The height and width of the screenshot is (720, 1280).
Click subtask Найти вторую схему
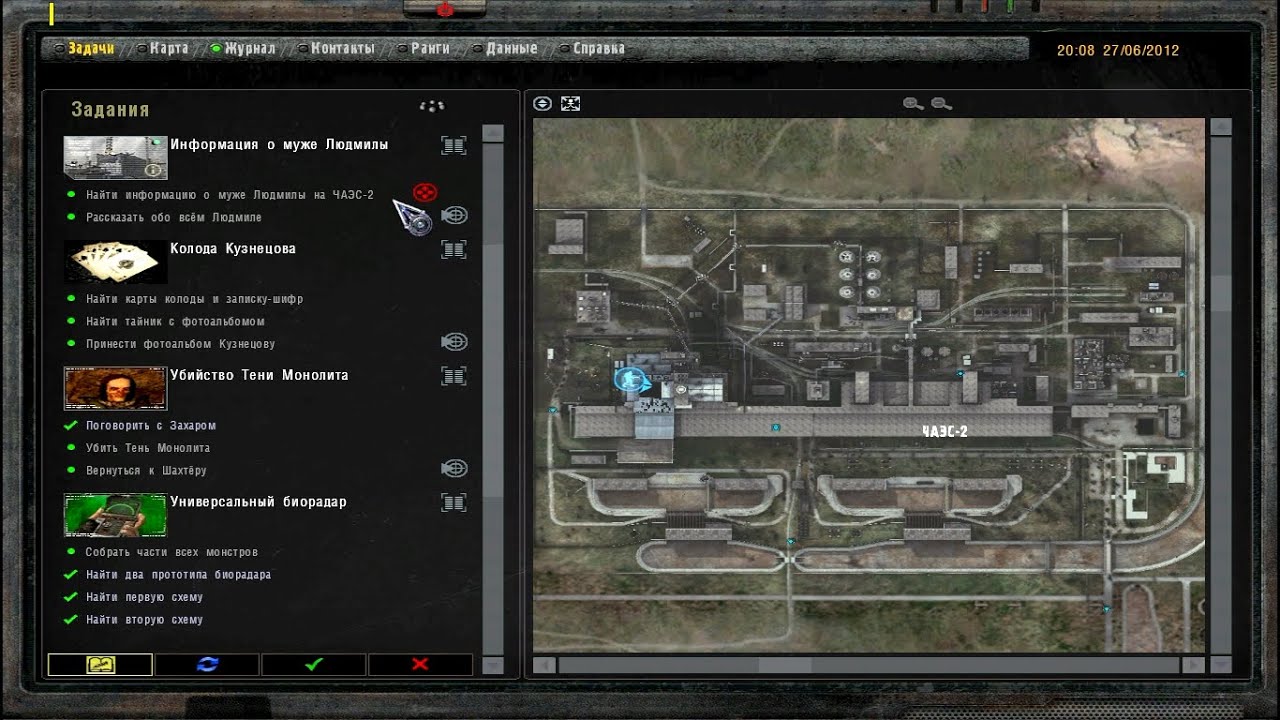(x=144, y=620)
